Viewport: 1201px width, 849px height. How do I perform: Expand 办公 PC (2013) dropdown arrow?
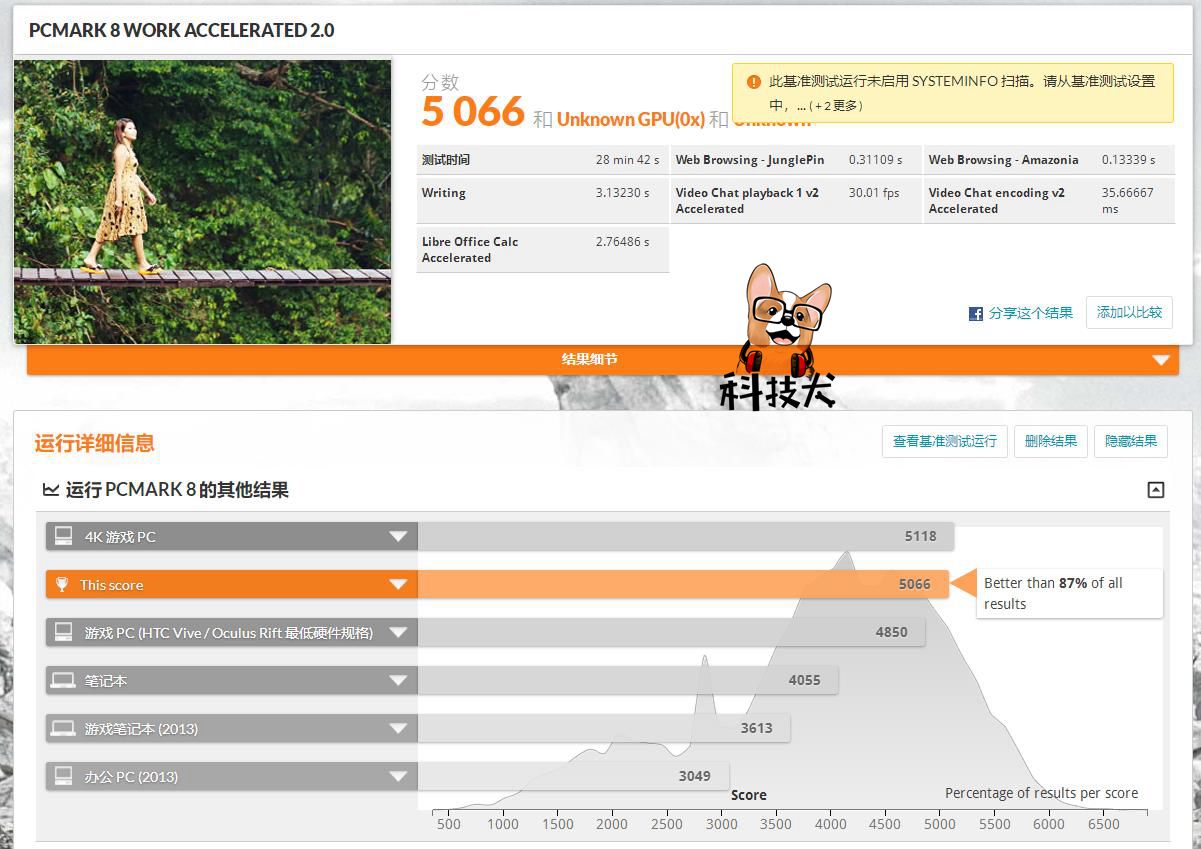point(398,776)
